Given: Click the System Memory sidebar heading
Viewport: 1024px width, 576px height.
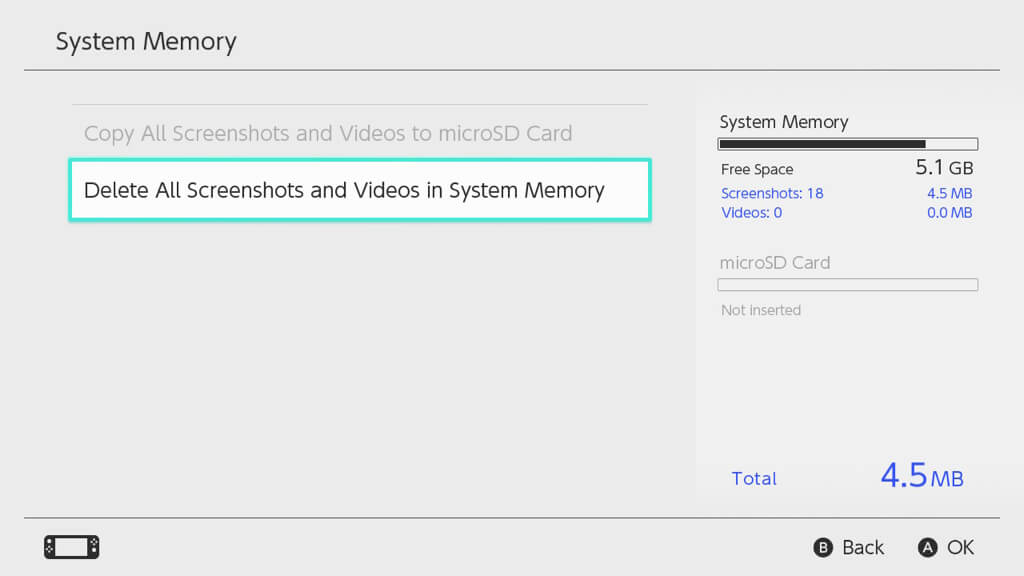Looking at the screenshot, I should click(784, 122).
